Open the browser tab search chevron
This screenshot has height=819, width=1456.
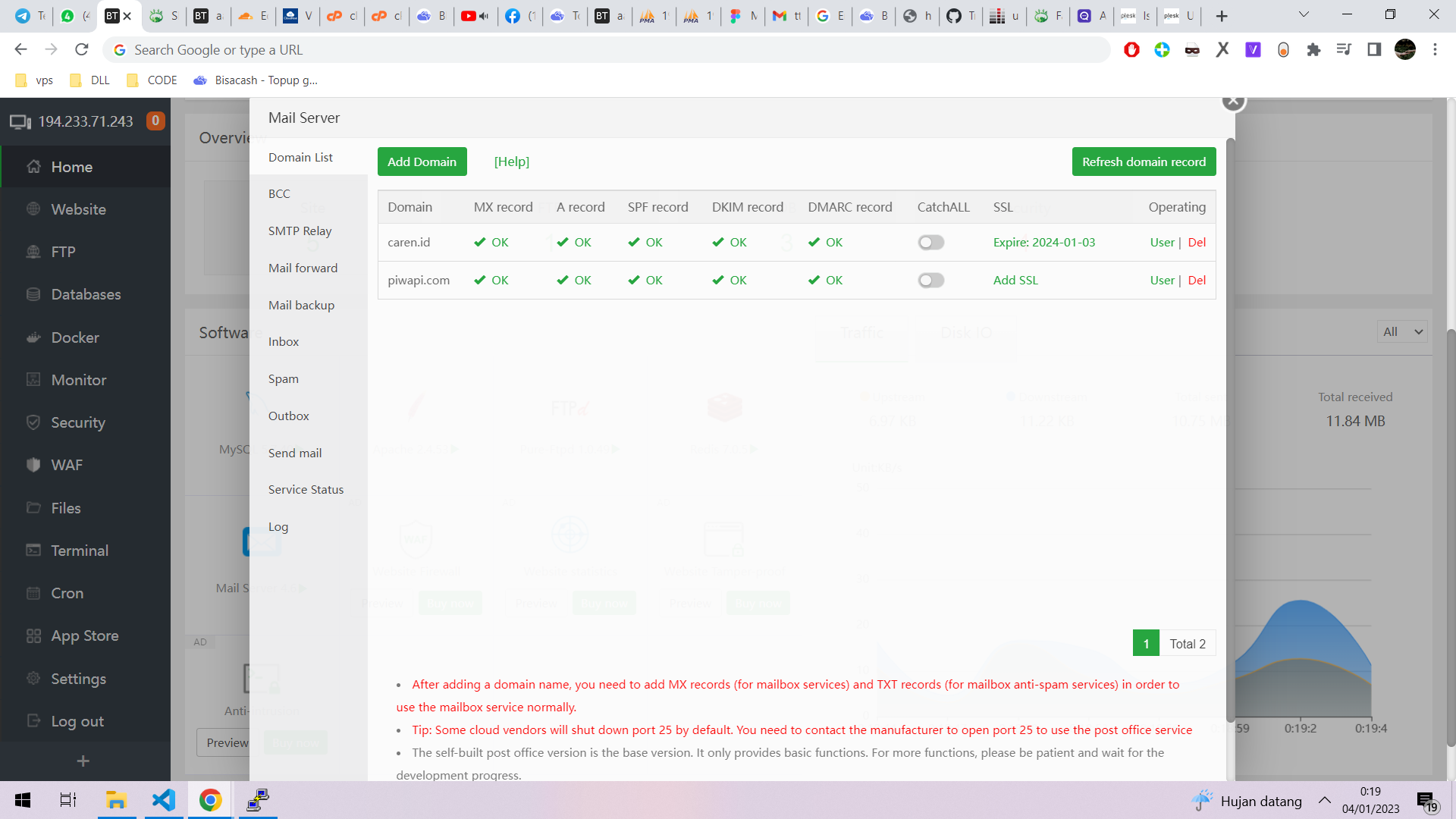click(x=1304, y=15)
